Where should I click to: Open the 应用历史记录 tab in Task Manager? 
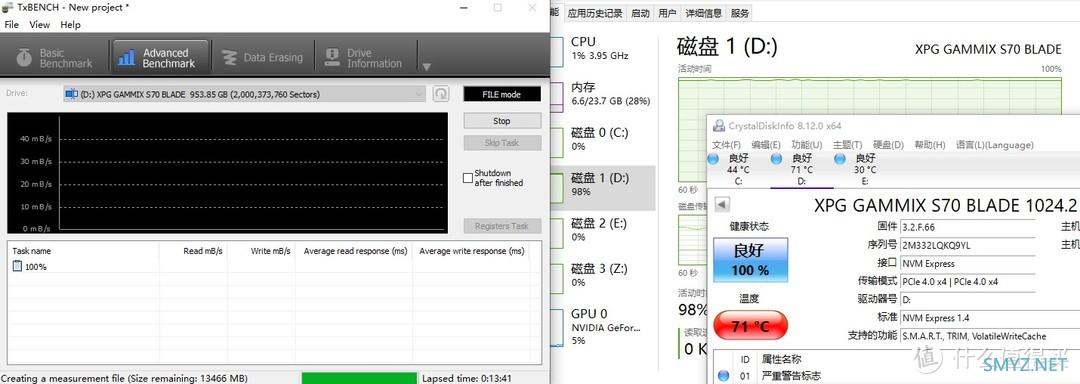[x=595, y=13]
